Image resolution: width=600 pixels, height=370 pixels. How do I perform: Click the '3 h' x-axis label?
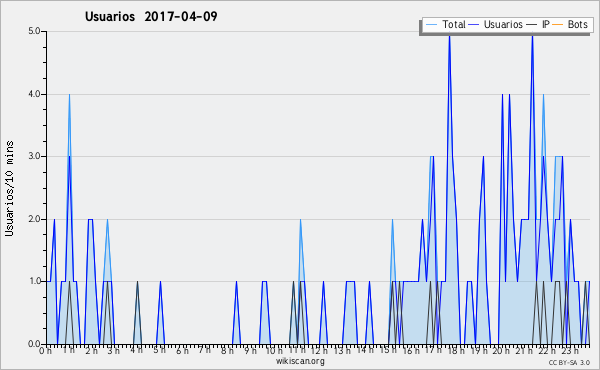(114, 350)
